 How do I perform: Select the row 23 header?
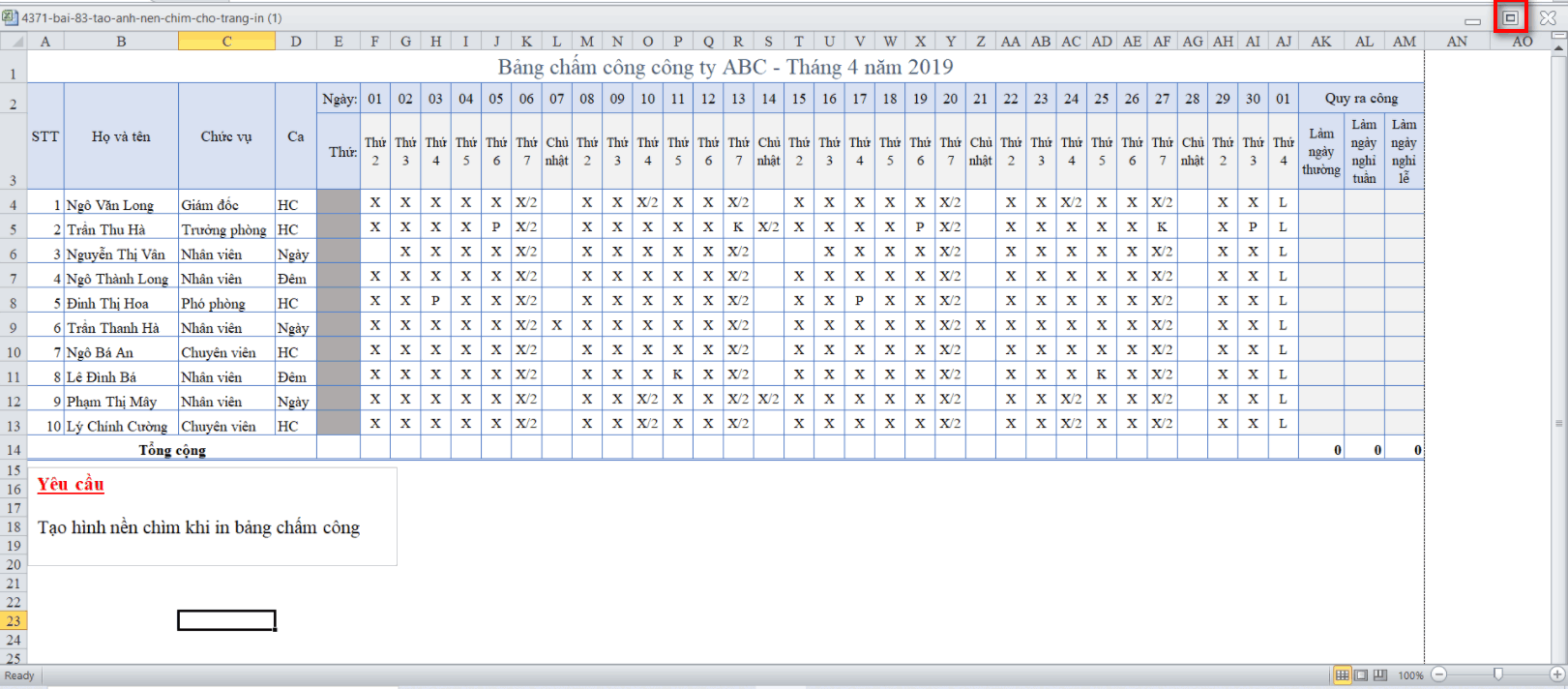coord(14,621)
